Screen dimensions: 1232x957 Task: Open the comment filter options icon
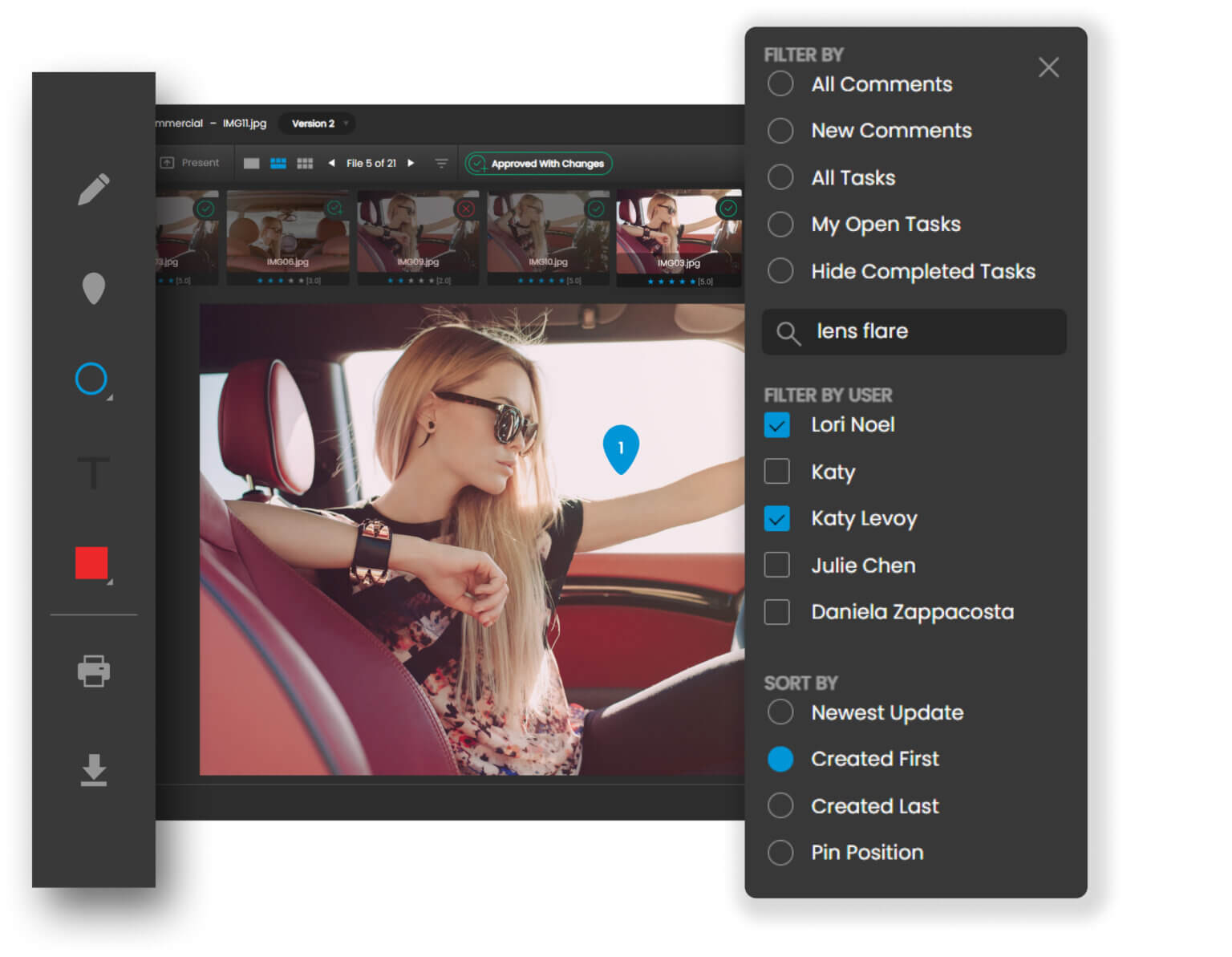441,163
